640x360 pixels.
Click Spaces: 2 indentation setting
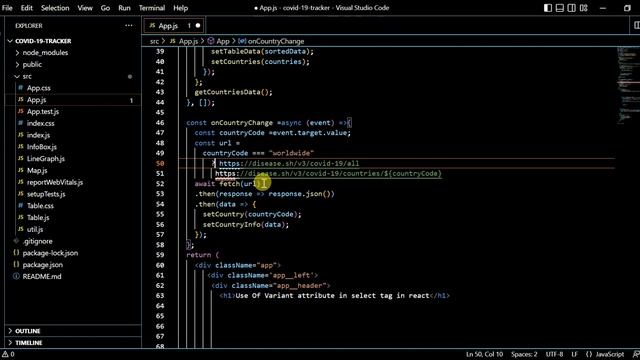click(524, 354)
